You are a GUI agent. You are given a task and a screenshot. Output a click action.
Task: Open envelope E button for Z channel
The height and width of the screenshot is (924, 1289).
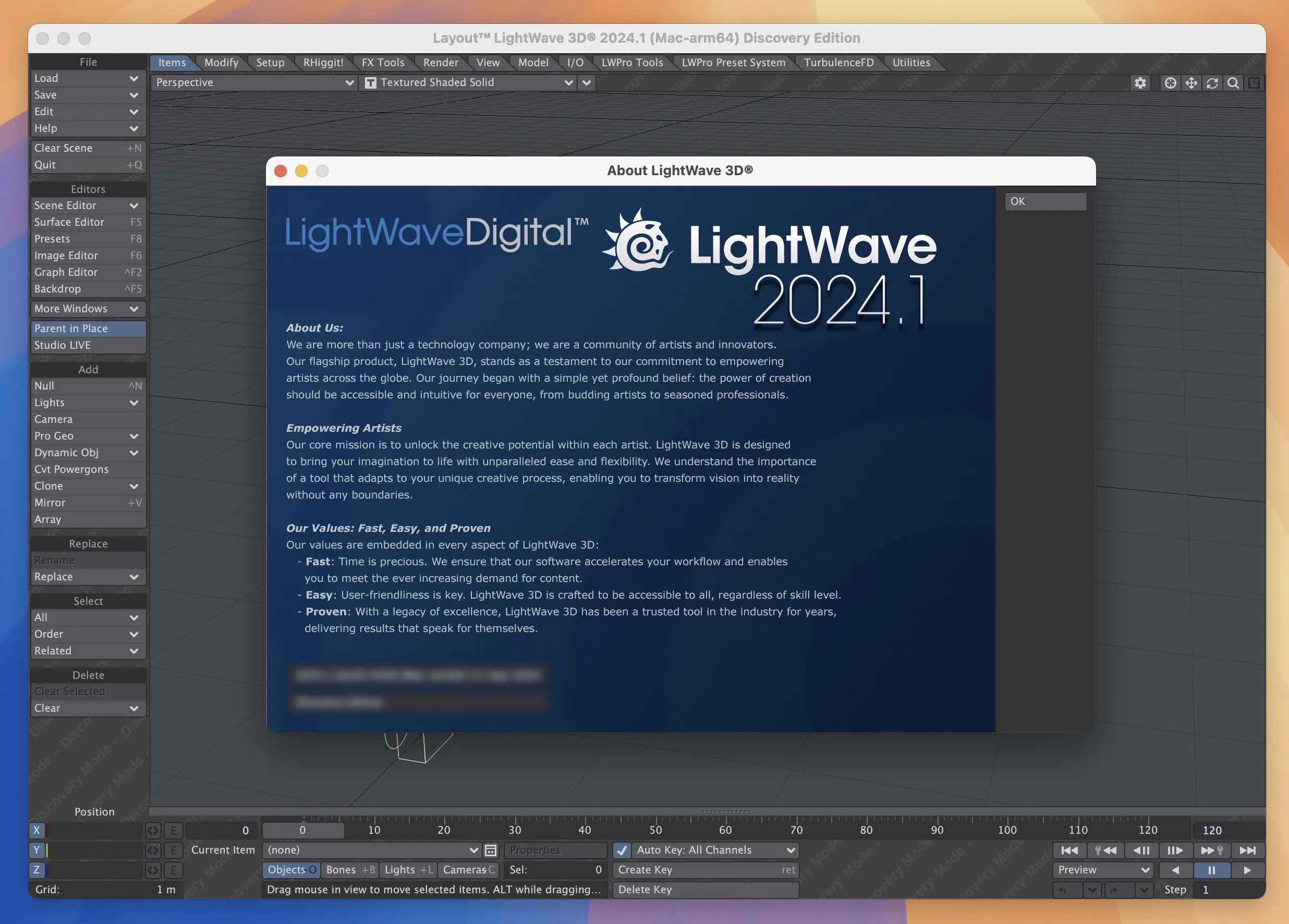[x=173, y=870]
